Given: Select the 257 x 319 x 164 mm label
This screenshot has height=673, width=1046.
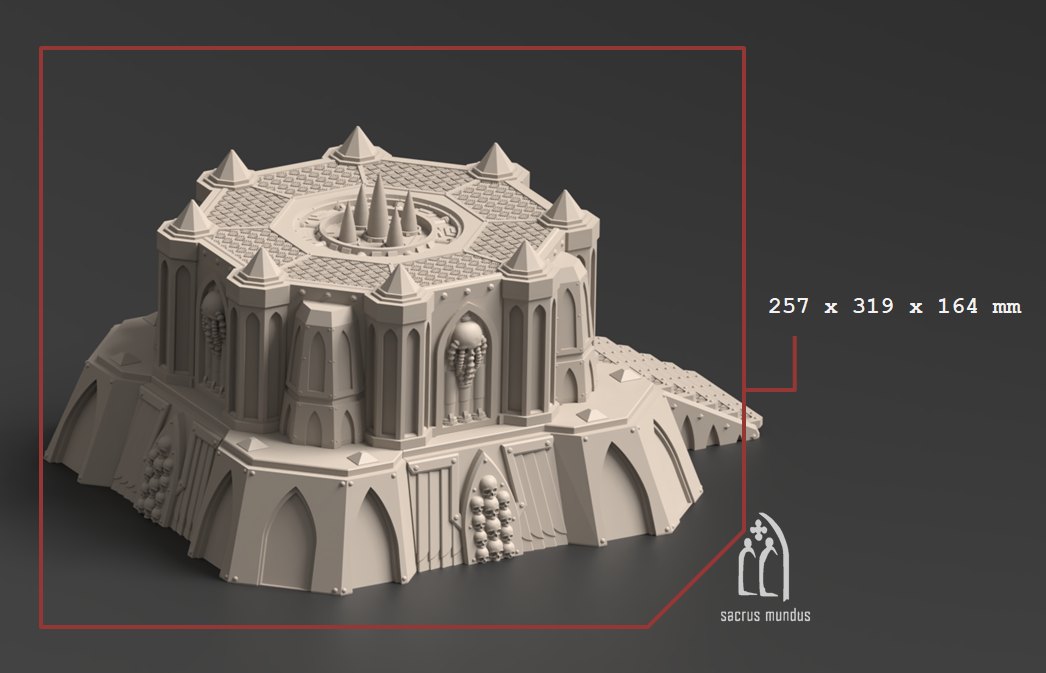Looking at the screenshot, I should pyautogui.click(x=894, y=307).
